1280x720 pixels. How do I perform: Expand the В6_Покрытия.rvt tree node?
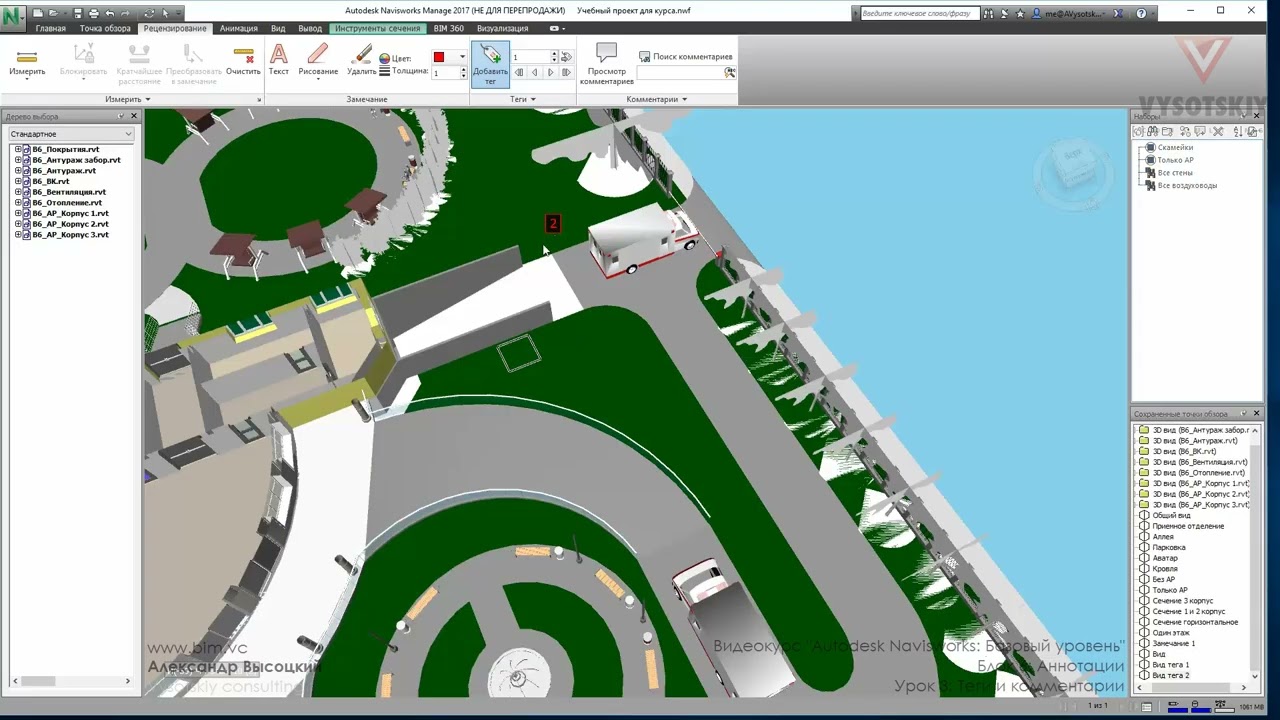[x=18, y=150]
